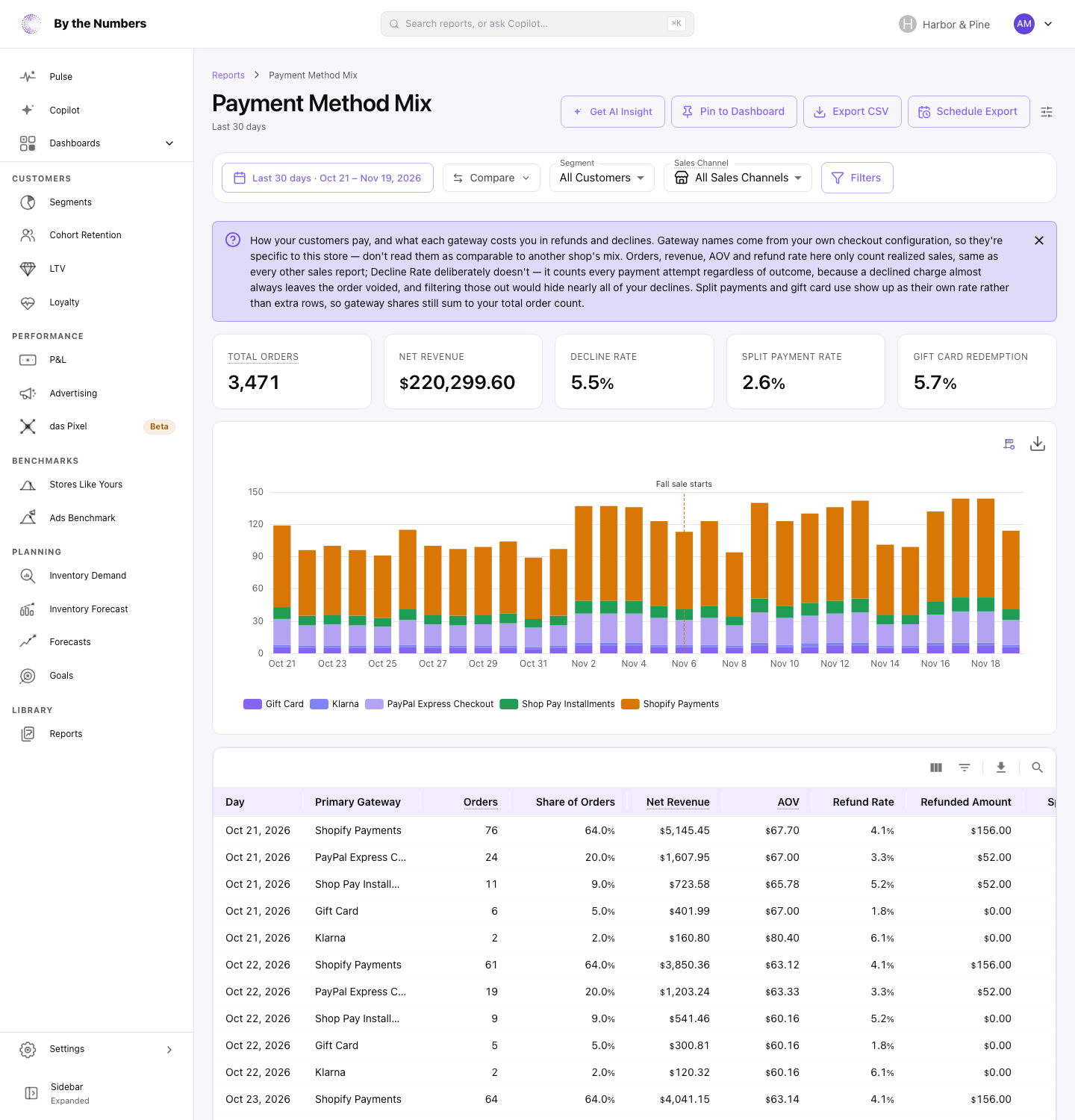Click the Forecasts trend icon
Screen dimensions: 1075x1120
click(28, 642)
